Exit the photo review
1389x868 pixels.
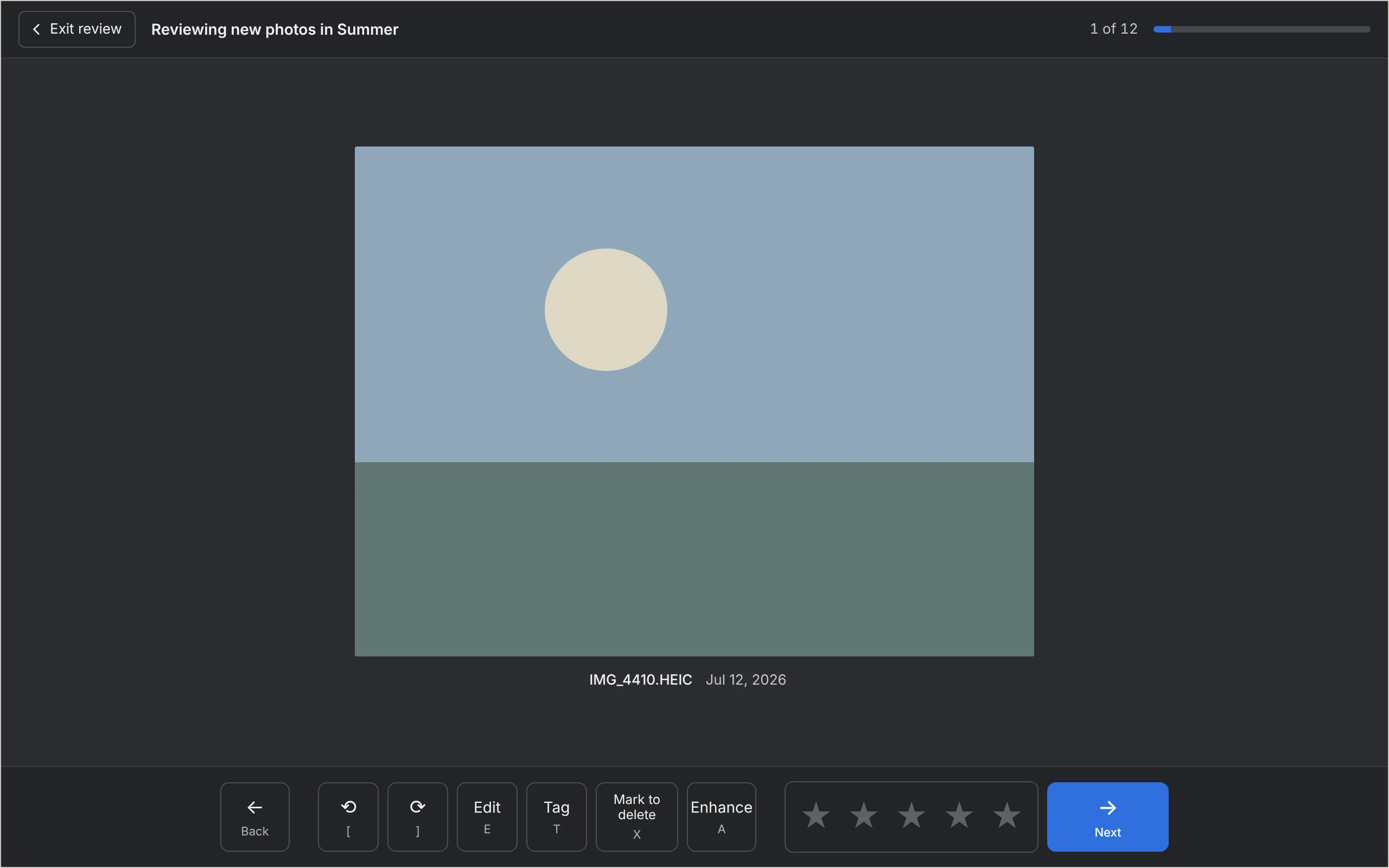click(77, 29)
